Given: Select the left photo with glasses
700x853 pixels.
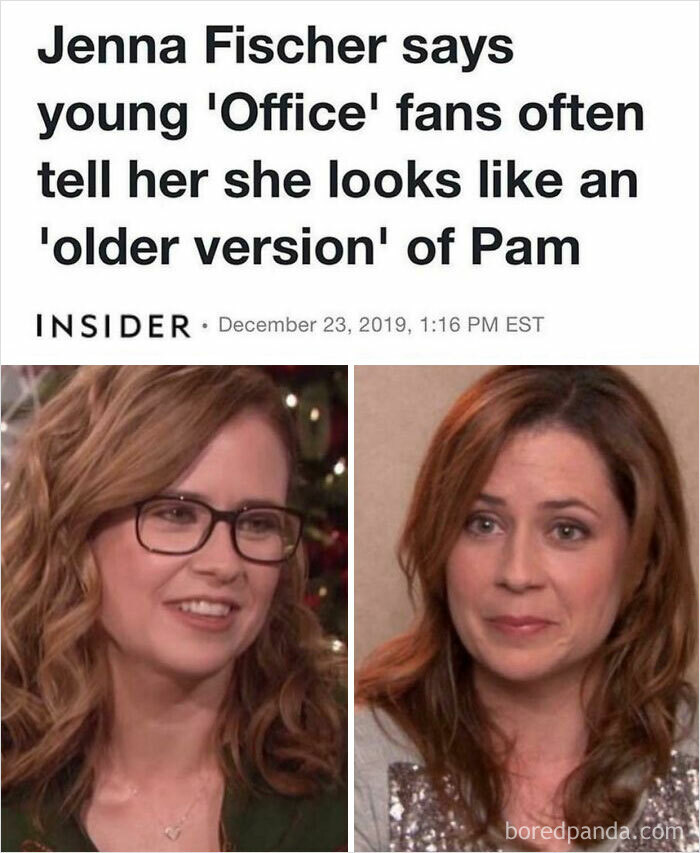Looking at the screenshot, I should [174, 608].
